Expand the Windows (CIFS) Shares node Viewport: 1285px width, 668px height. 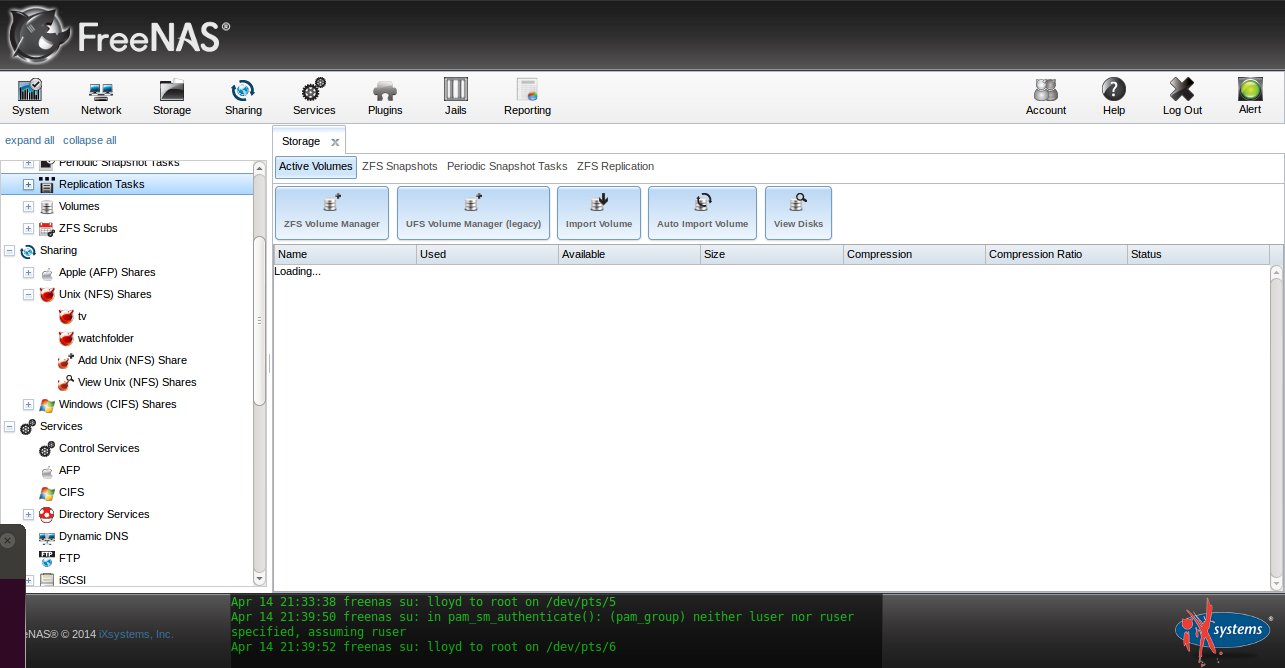(x=28, y=404)
